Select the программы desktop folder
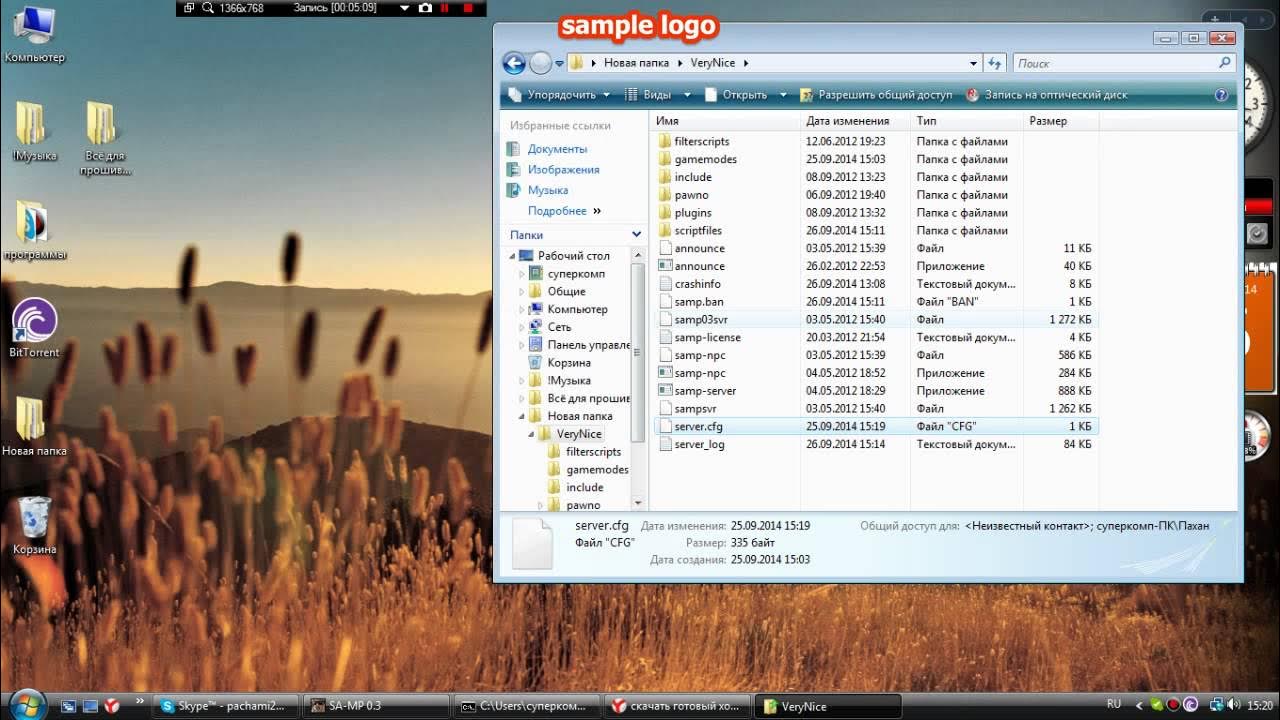Screen dimensions: 1280x720 click(x=34, y=230)
